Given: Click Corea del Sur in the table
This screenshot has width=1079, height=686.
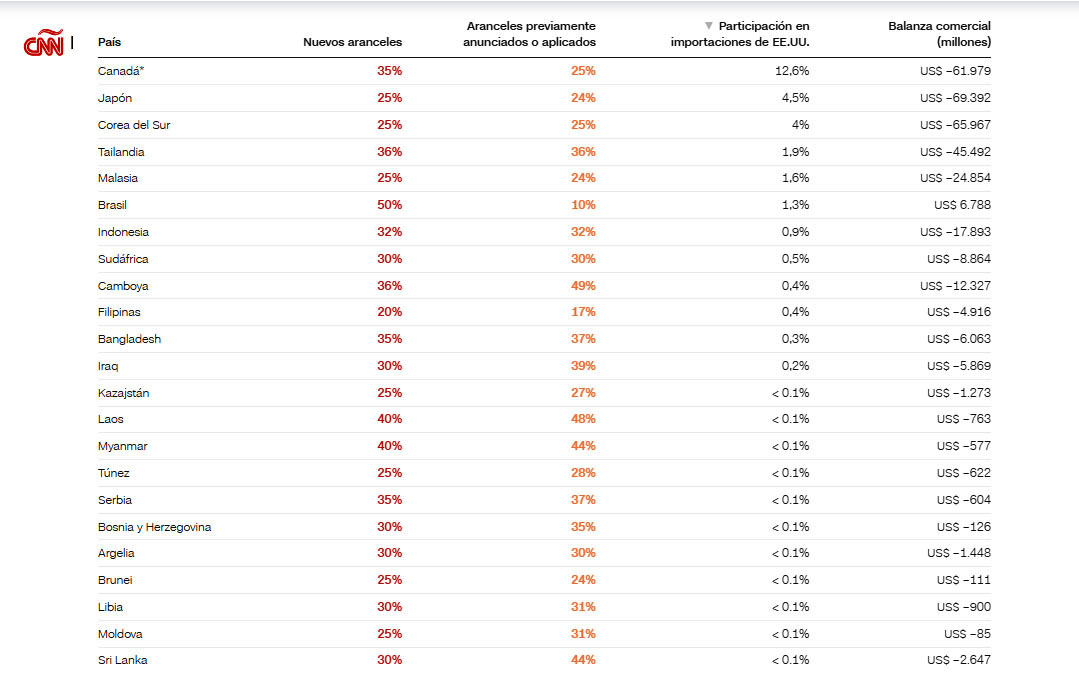Looking at the screenshot, I should coord(134,125).
